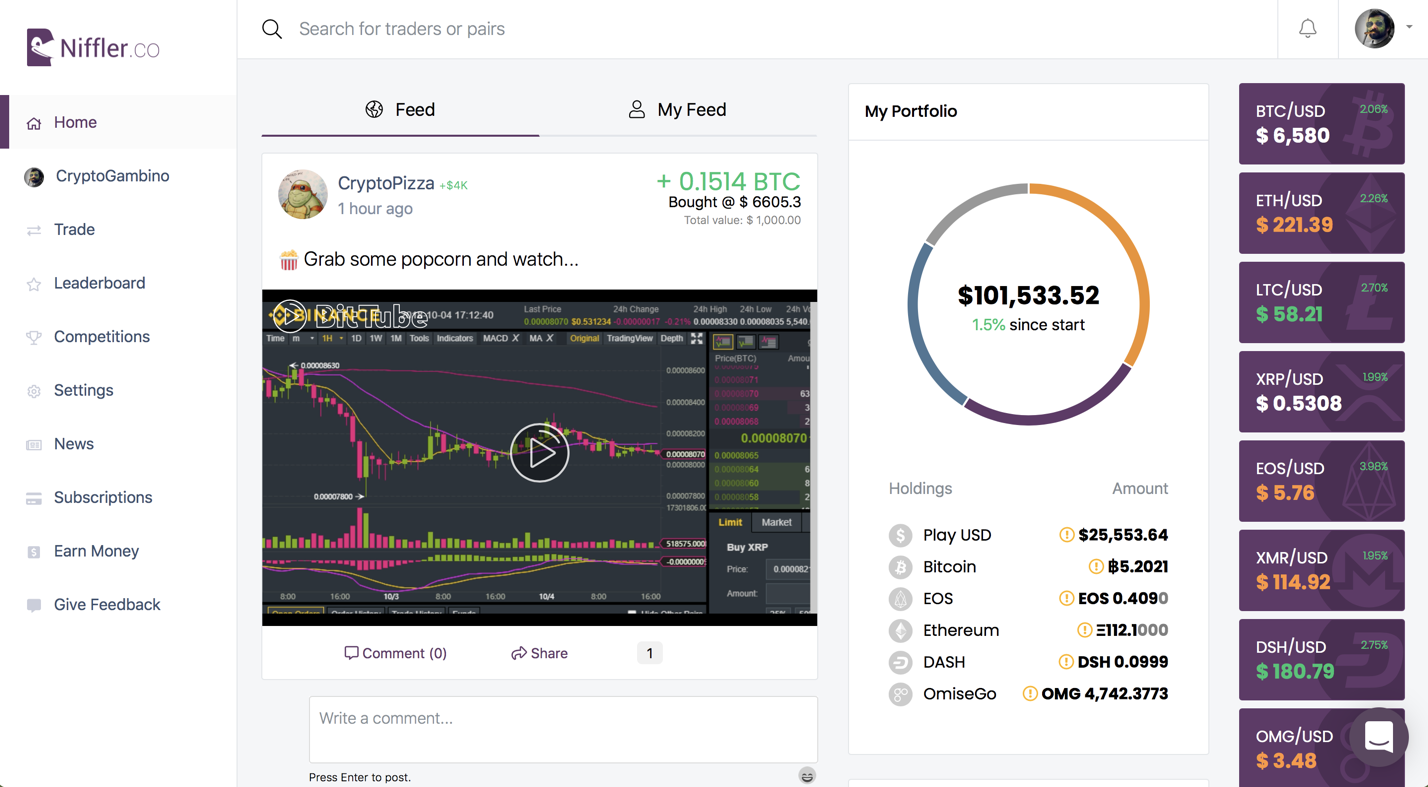Click the info icon beside DSH amount
The height and width of the screenshot is (787, 1428).
pos(1066,662)
